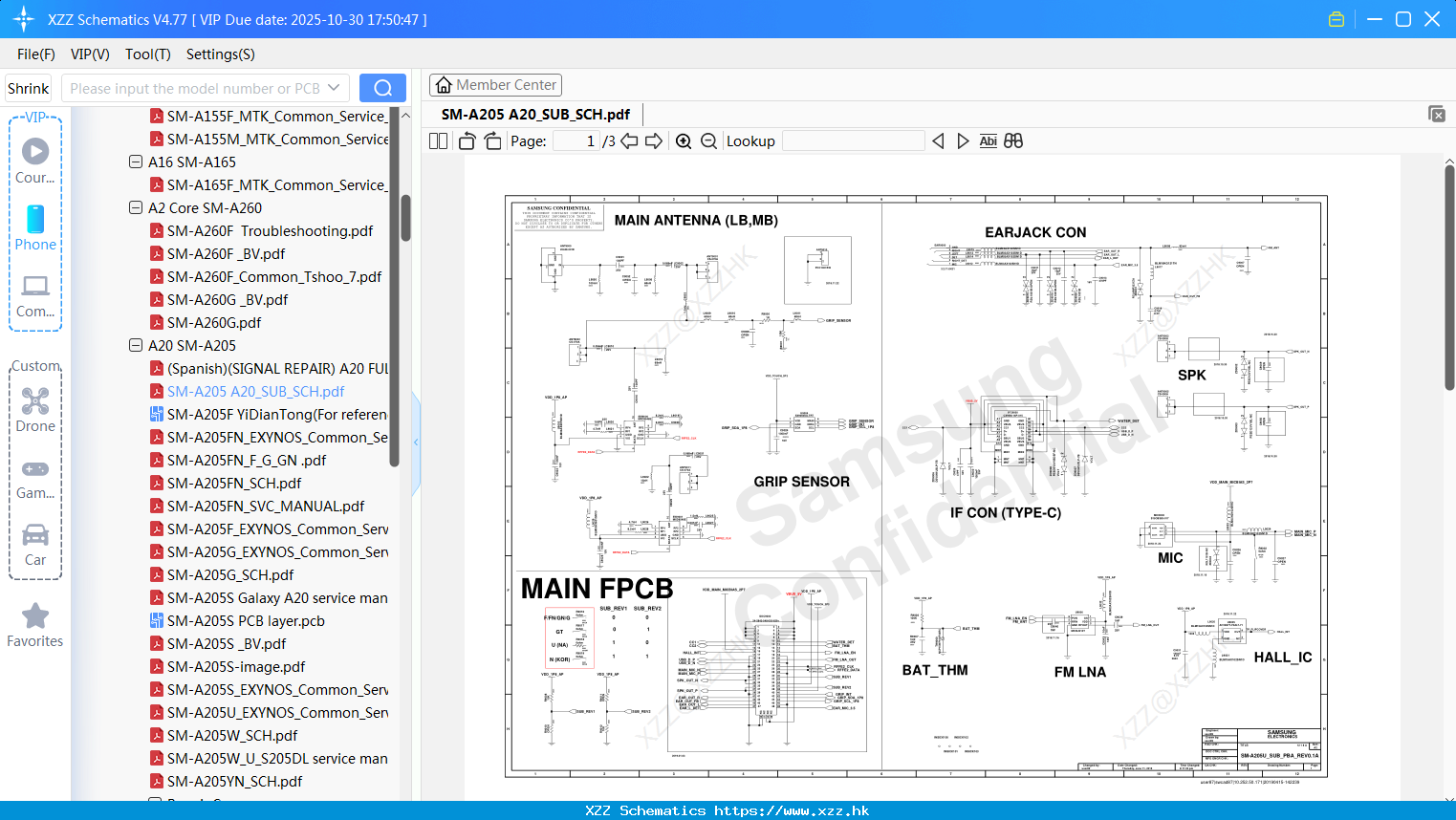Toggle the two-page split view icon
Screen dimensions: 1456x820
pyautogui.click(x=438, y=141)
